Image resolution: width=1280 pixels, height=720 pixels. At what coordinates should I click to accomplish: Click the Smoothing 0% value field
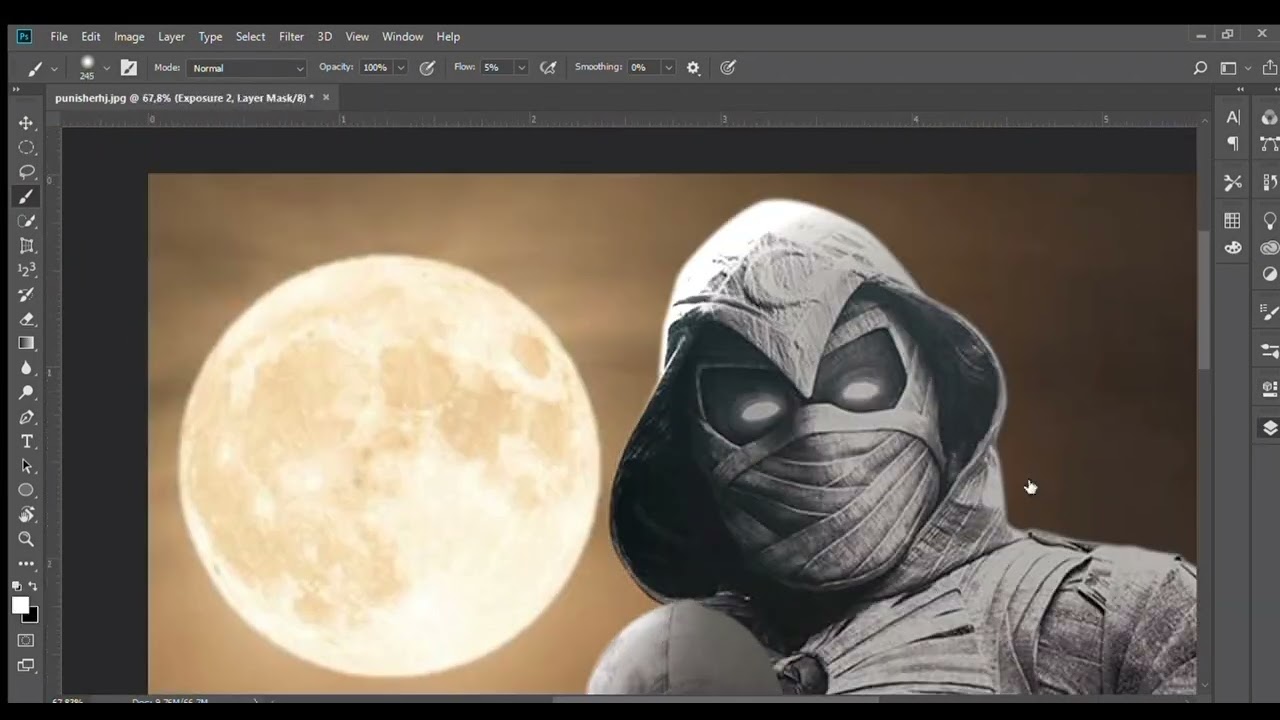(644, 68)
